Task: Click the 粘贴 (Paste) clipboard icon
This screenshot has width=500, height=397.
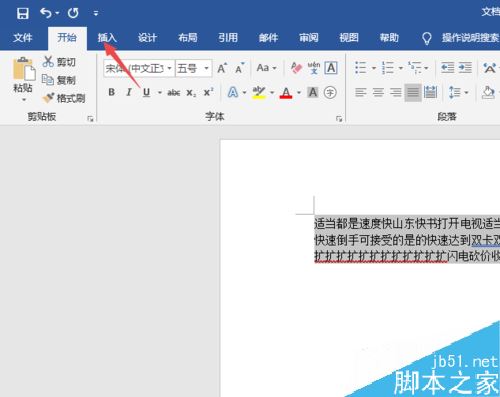Action: (23, 69)
